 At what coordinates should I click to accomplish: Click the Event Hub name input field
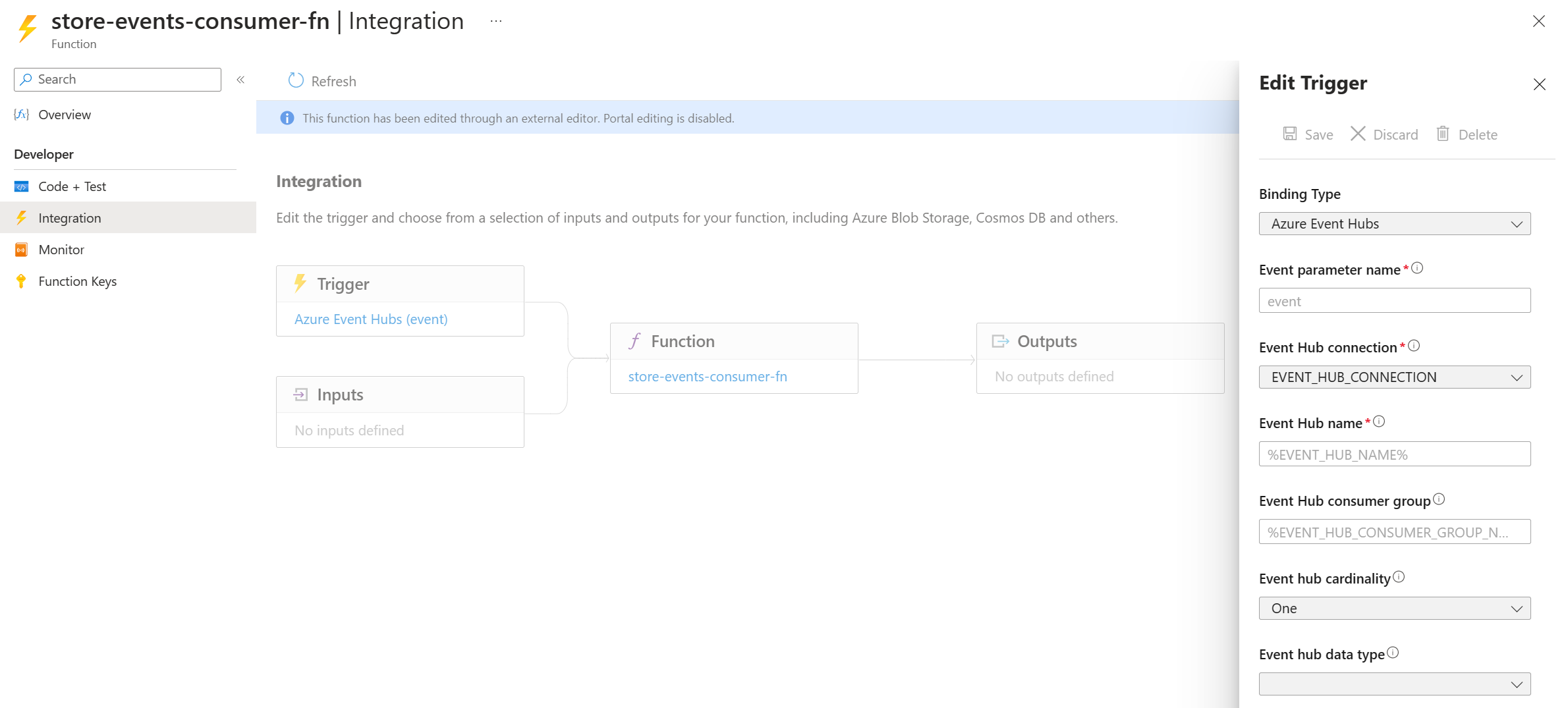(x=1394, y=454)
